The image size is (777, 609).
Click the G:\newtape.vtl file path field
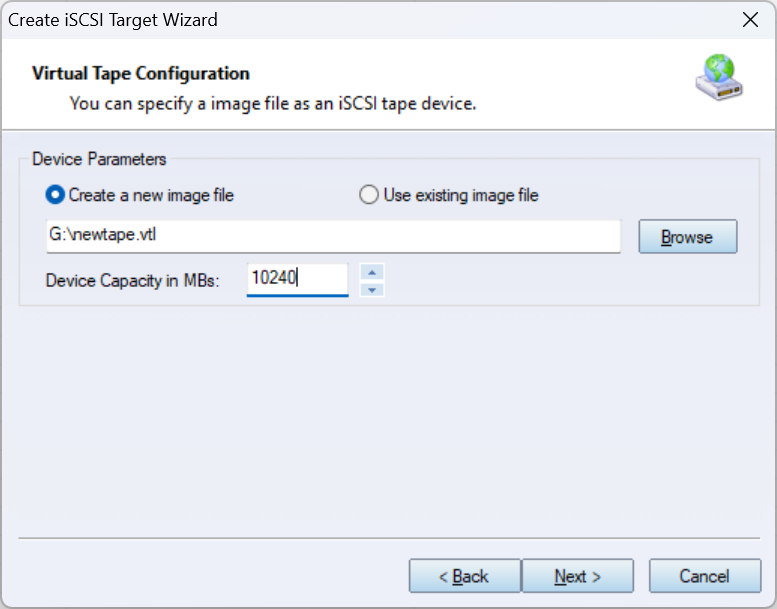333,237
